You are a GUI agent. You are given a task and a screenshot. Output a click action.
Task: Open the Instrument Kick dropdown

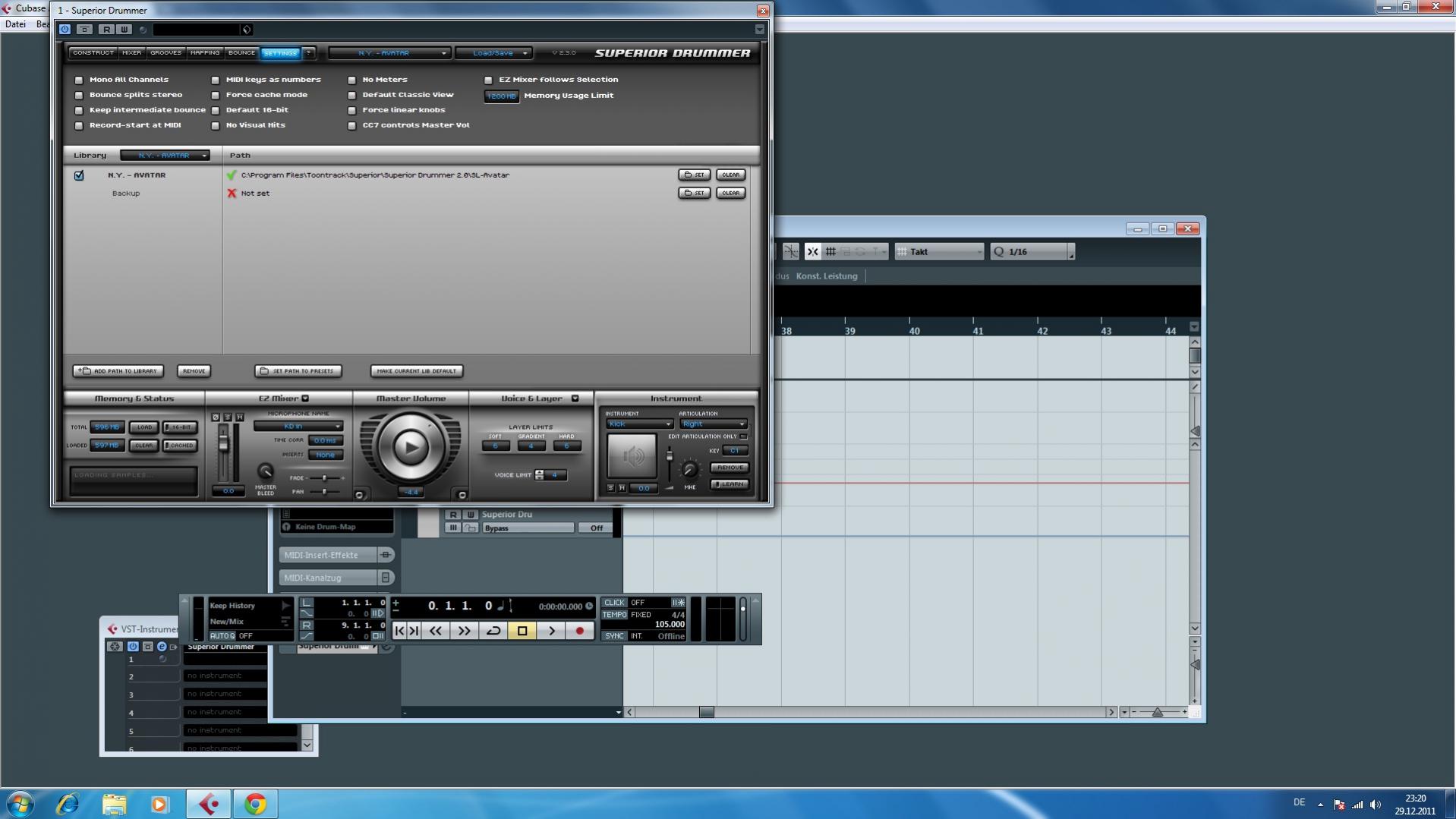tap(639, 424)
